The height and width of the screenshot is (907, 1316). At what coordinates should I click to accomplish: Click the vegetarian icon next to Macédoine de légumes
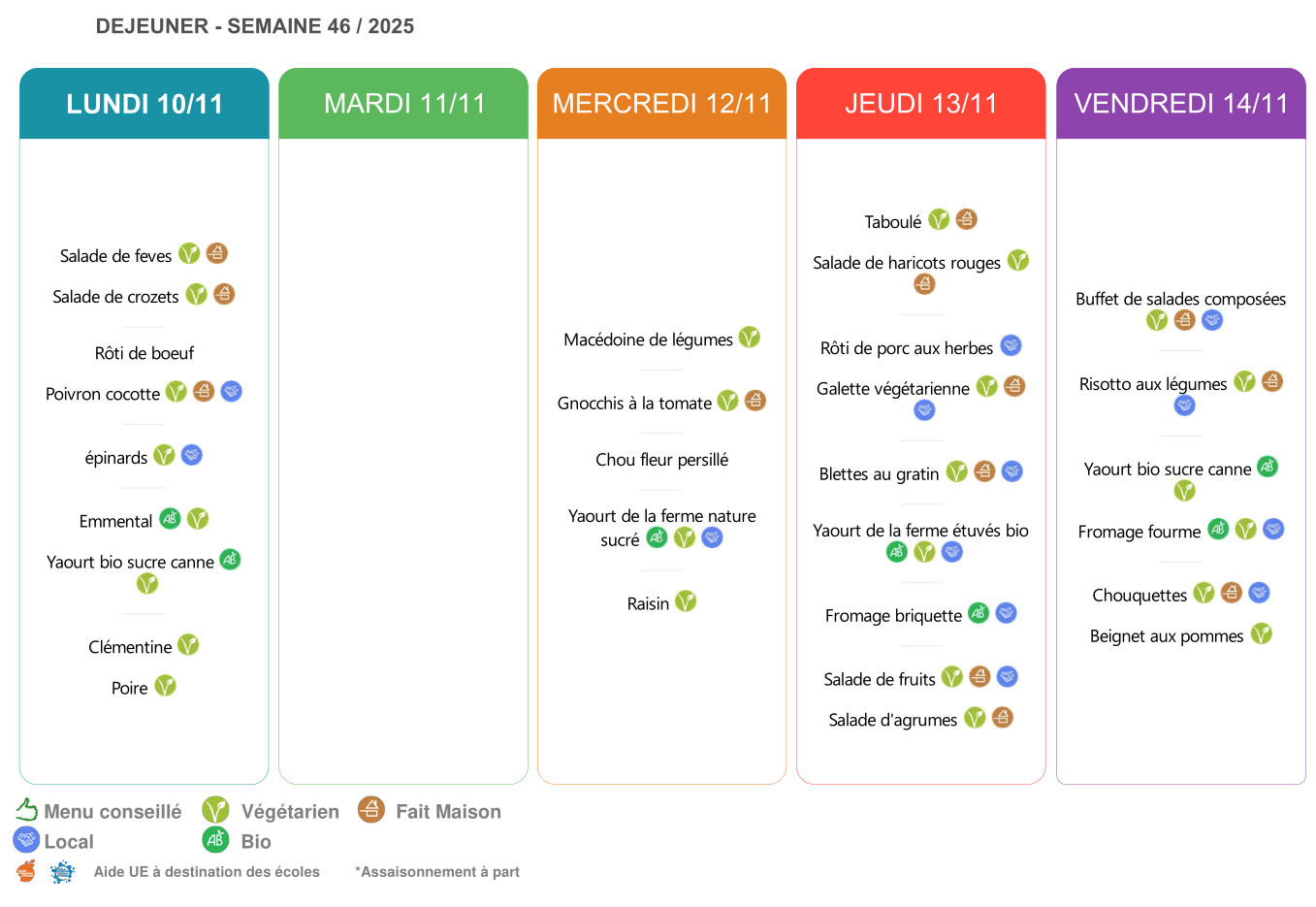tap(749, 338)
